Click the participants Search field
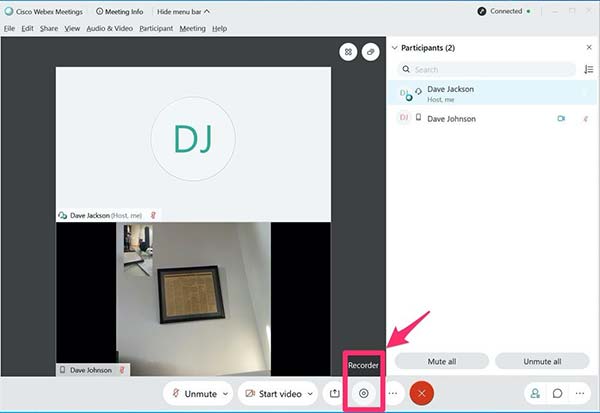 (x=487, y=69)
